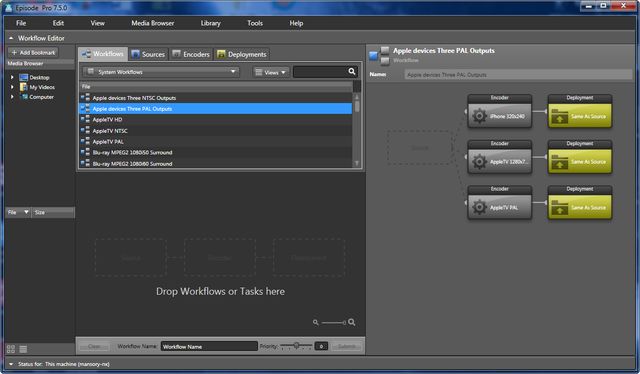640x374 pixels.
Task: Open the Help menu
Action: (x=296, y=23)
